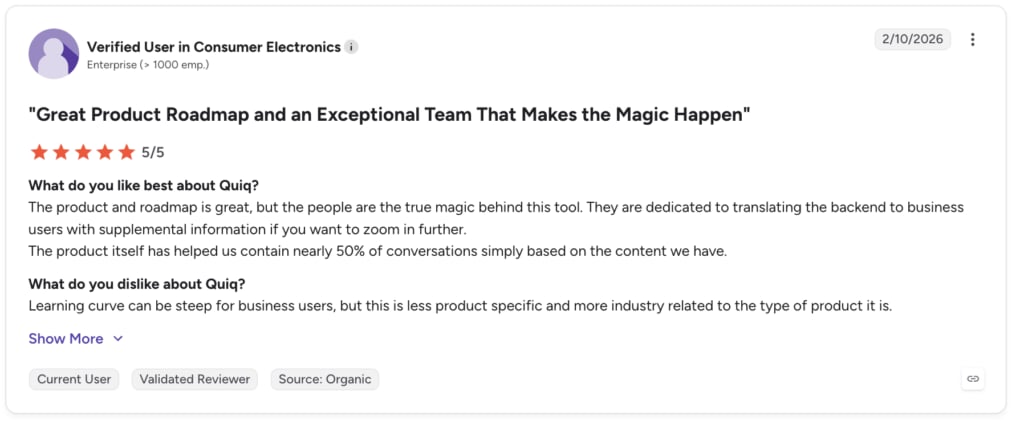Image resolution: width=1024 pixels, height=425 pixels.
Task: Open the Great Product Roadmap review title
Action: [x=389, y=115]
